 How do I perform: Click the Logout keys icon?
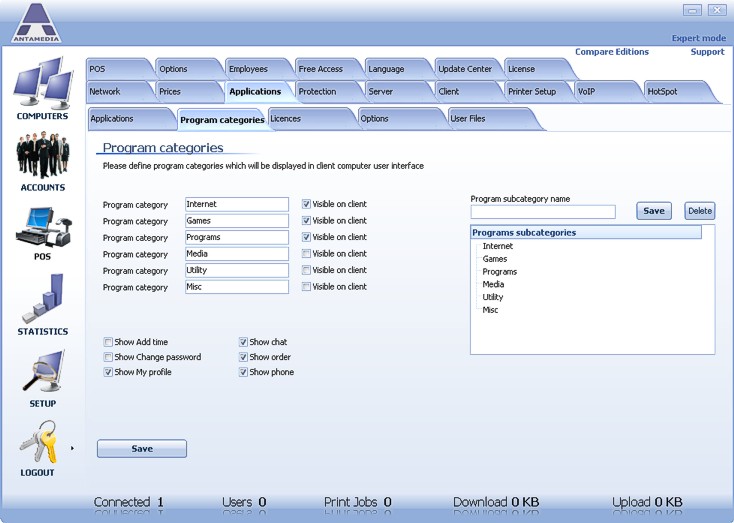tap(38, 442)
